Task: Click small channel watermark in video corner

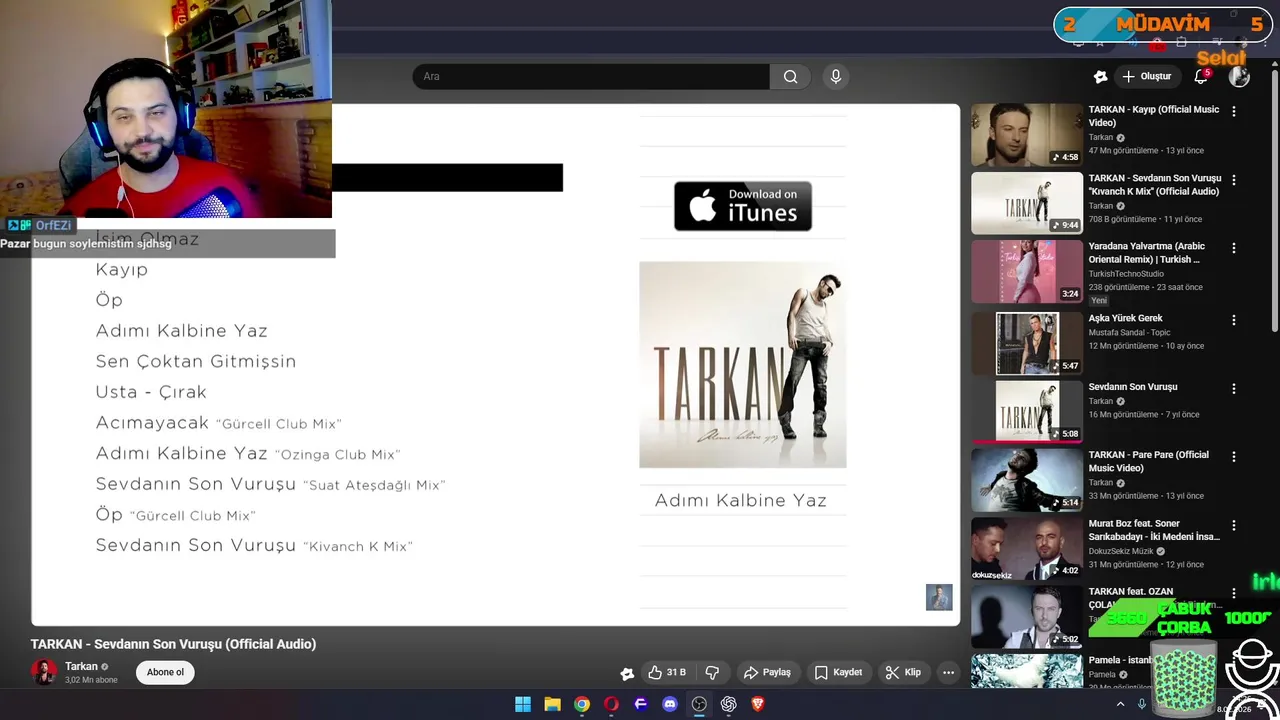Action: pyautogui.click(x=939, y=597)
